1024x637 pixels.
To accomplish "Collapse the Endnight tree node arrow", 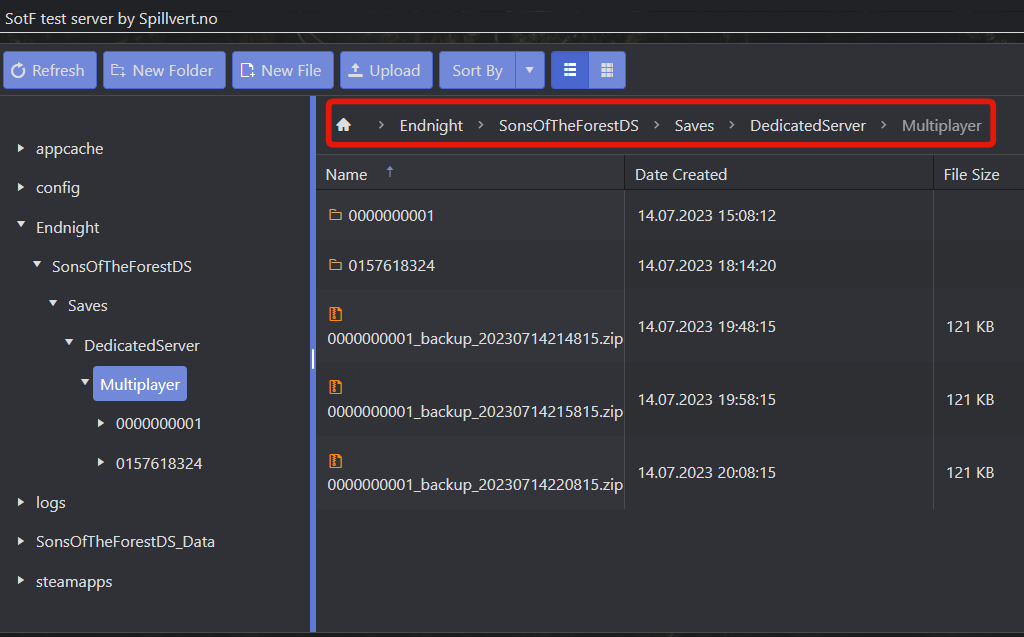I will (x=21, y=225).
